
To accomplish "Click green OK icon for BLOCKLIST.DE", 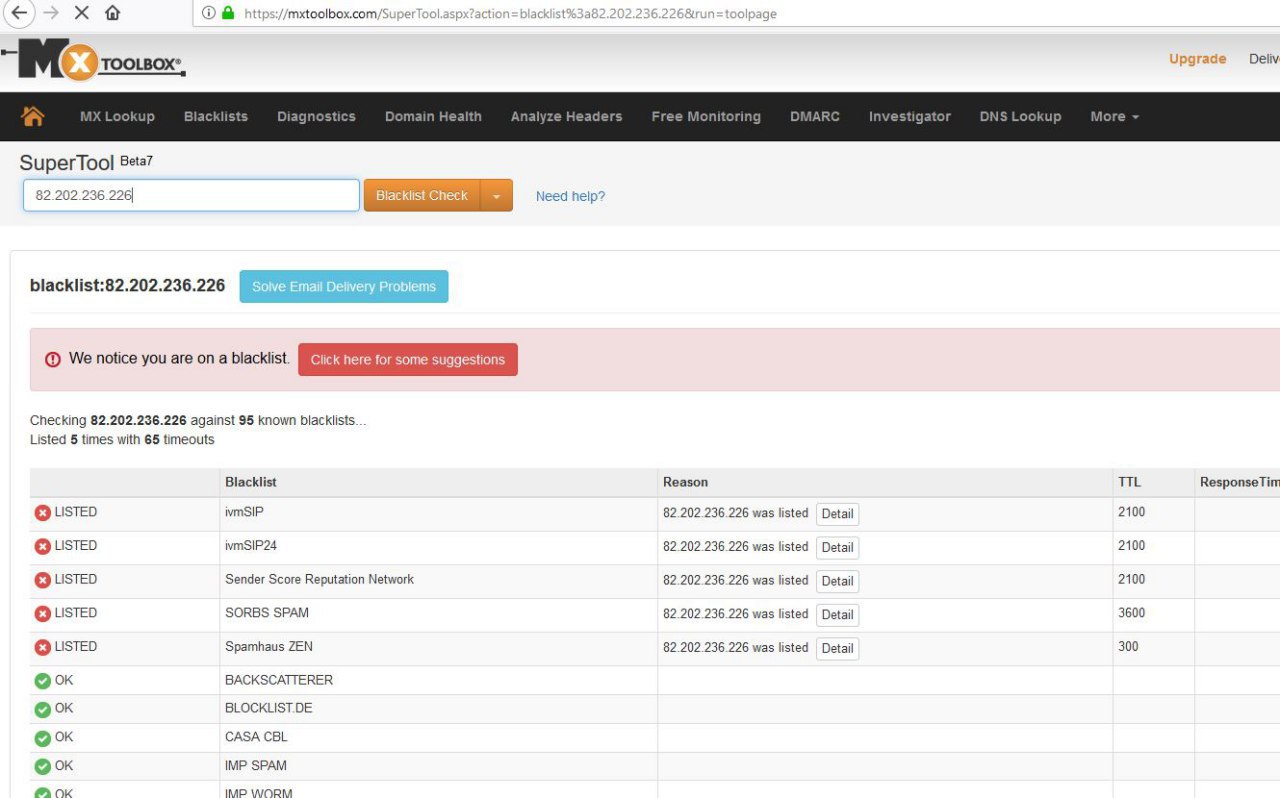I will (x=43, y=710).
